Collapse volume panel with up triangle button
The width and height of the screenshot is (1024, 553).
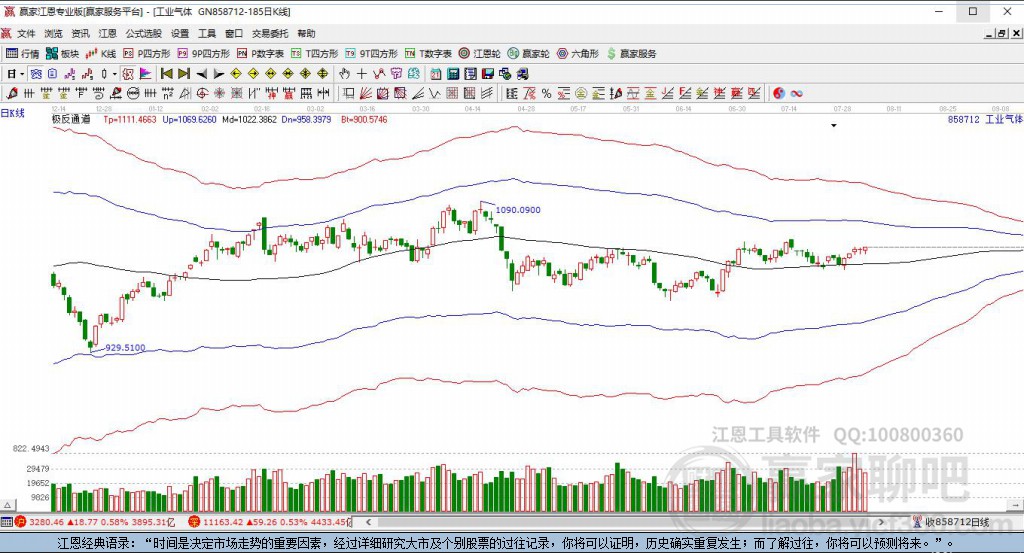tap(7, 505)
